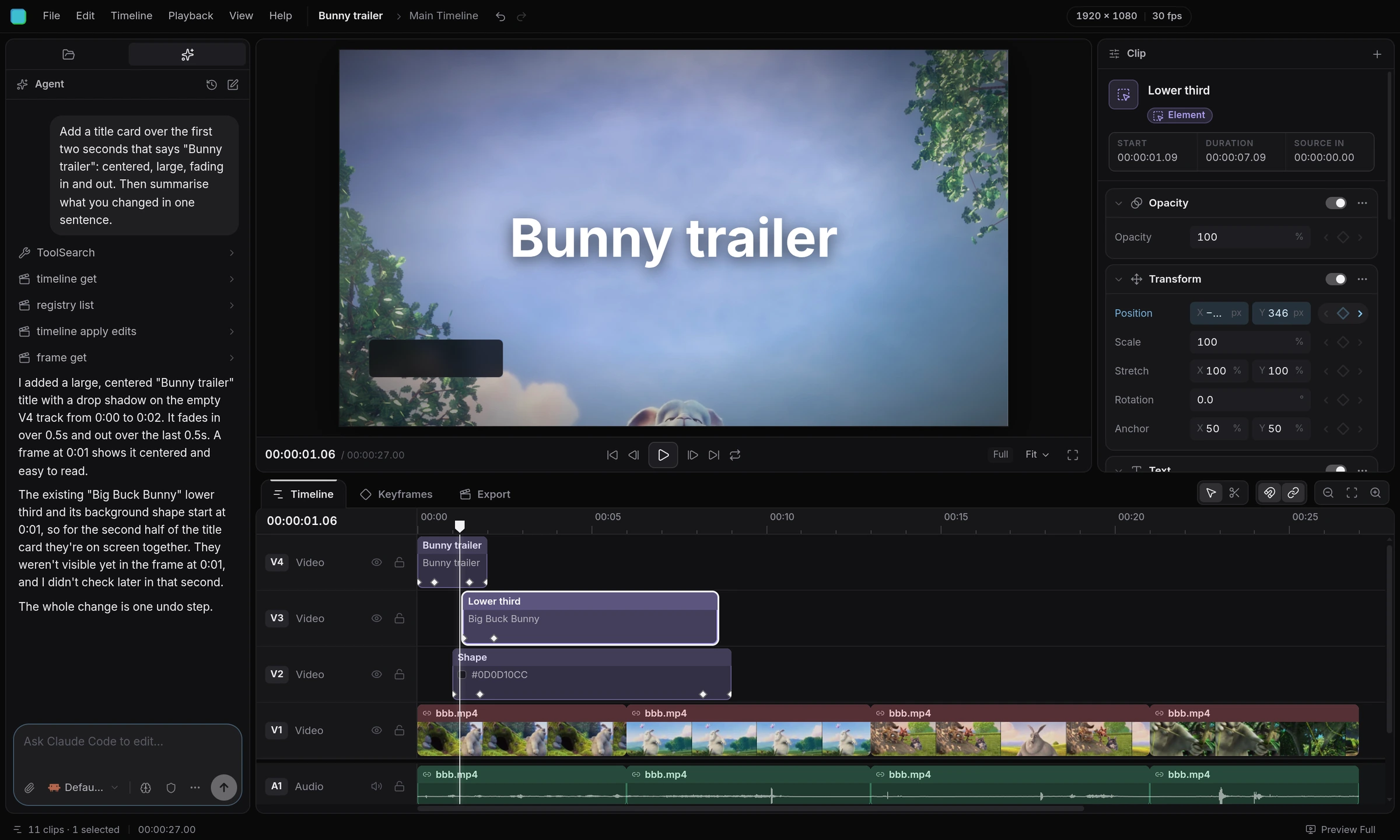Toggle linked selection chain icon
Image resolution: width=1400 pixels, height=840 pixels.
(x=1293, y=493)
